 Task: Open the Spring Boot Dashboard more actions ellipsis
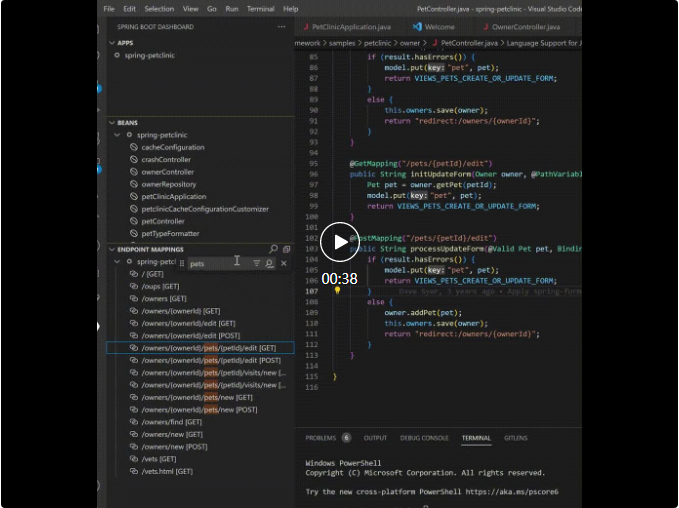point(281,27)
